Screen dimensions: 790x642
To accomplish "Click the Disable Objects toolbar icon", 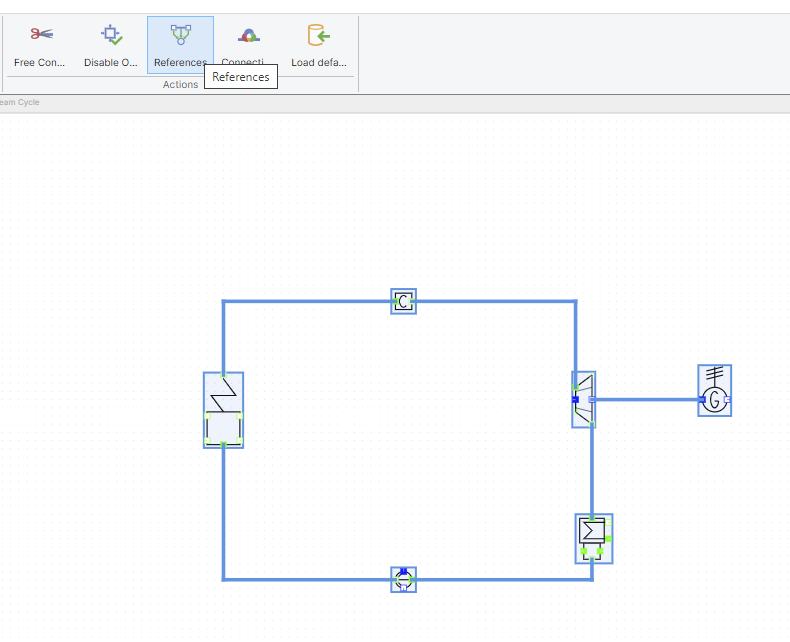I will click(110, 36).
